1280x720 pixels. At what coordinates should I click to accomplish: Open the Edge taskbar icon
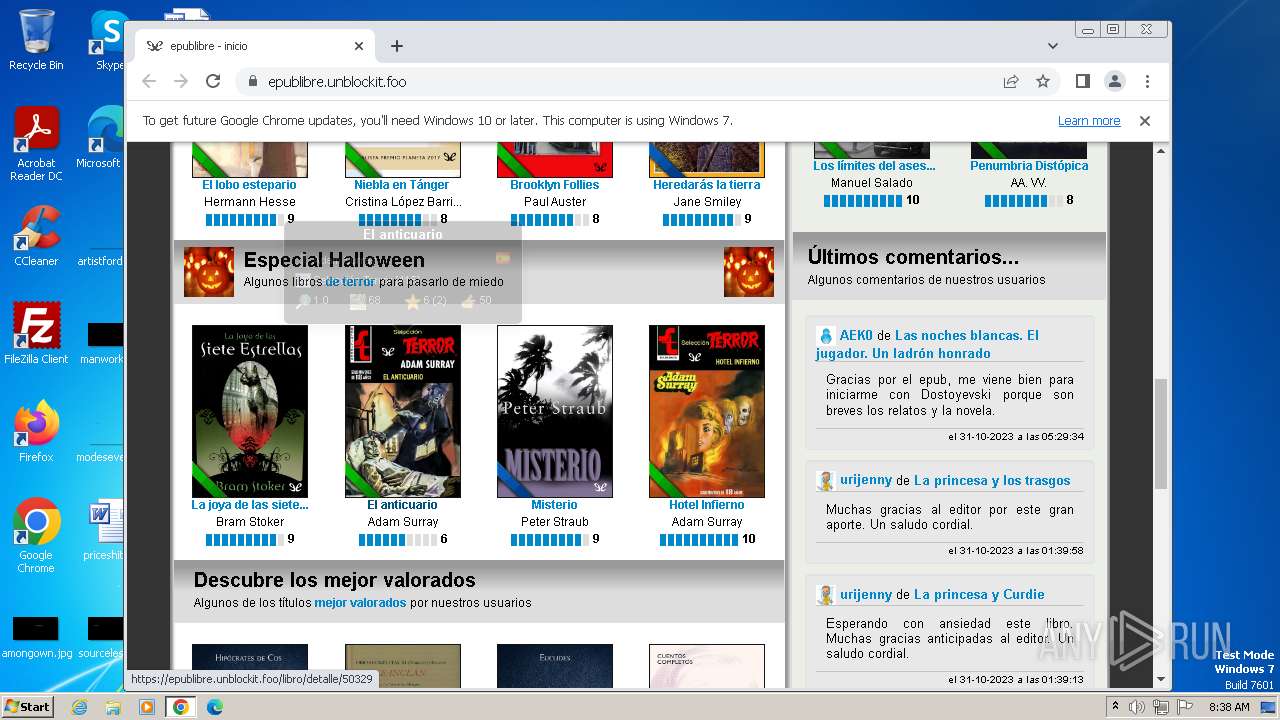click(x=214, y=707)
